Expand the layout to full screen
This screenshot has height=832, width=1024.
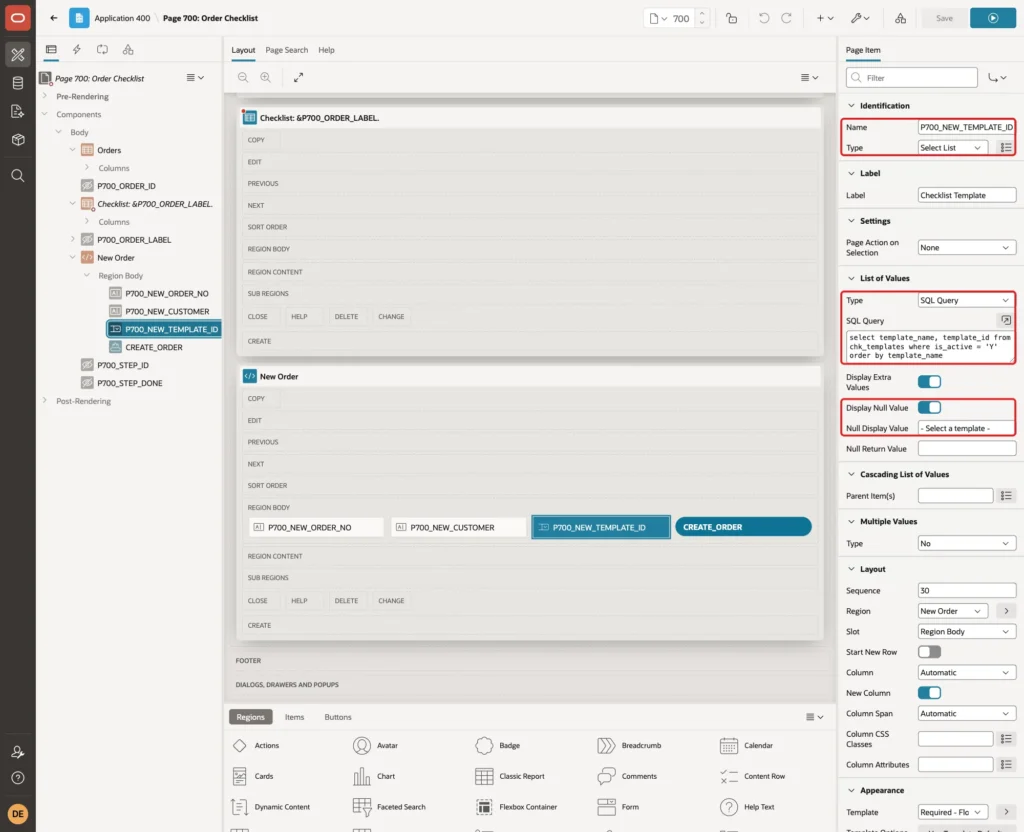[x=298, y=77]
